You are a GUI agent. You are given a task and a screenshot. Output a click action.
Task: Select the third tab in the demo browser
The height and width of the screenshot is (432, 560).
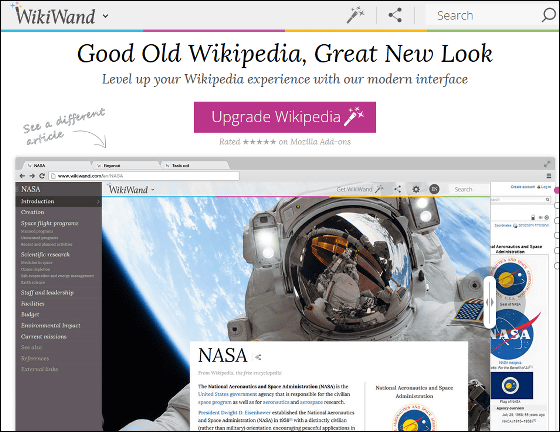(195, 165)
